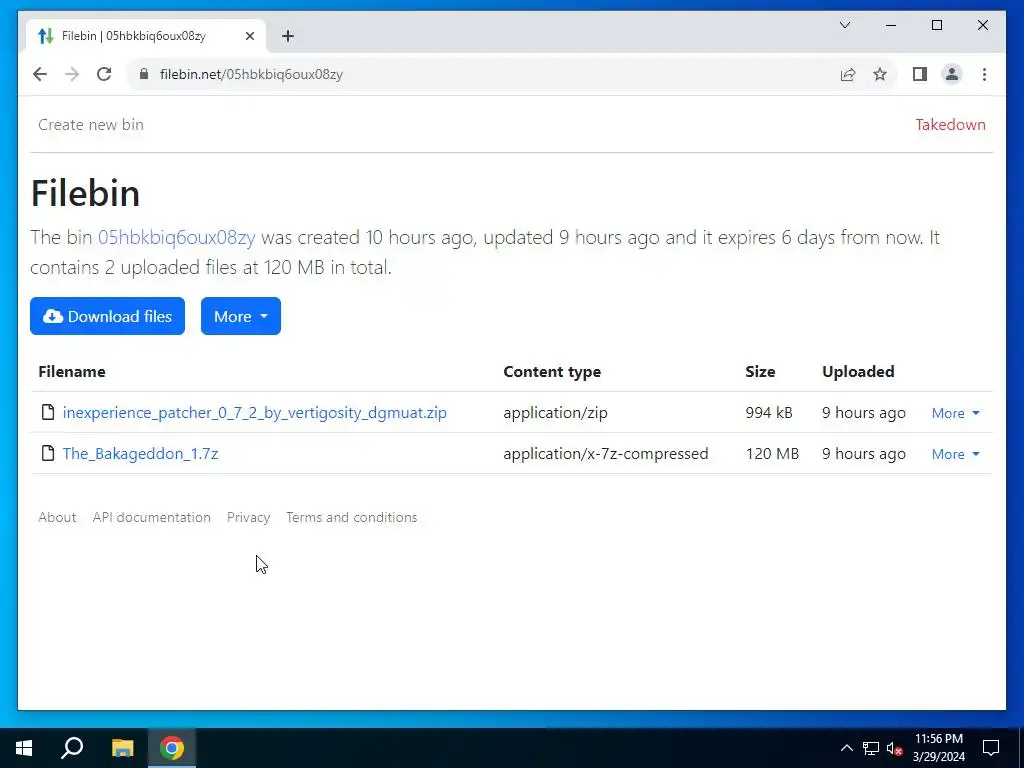Image resolution: width=1024 pixels, height=768 pixels.
Task: Open the taskbar clock and date
Action: tap(938, 748)
